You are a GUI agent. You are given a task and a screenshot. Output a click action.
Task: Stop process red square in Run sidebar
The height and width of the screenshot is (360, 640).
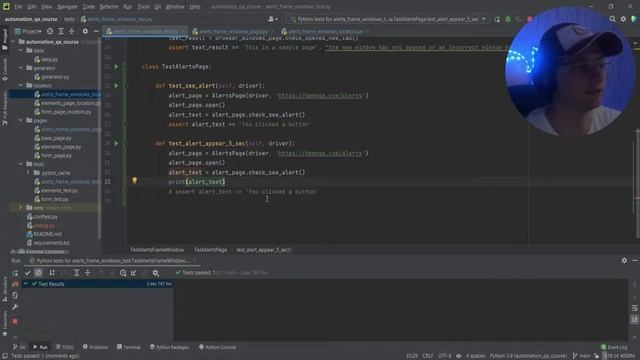tap(15, 322)
